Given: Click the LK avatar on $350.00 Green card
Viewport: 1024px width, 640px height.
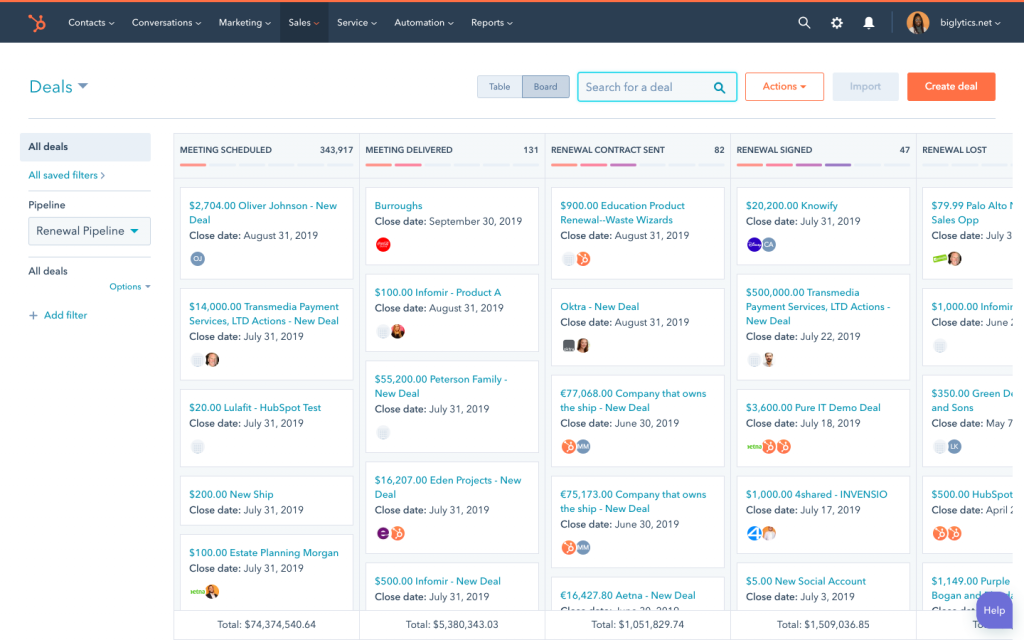Looking at the screenshot, I should (x=955, y=447).
